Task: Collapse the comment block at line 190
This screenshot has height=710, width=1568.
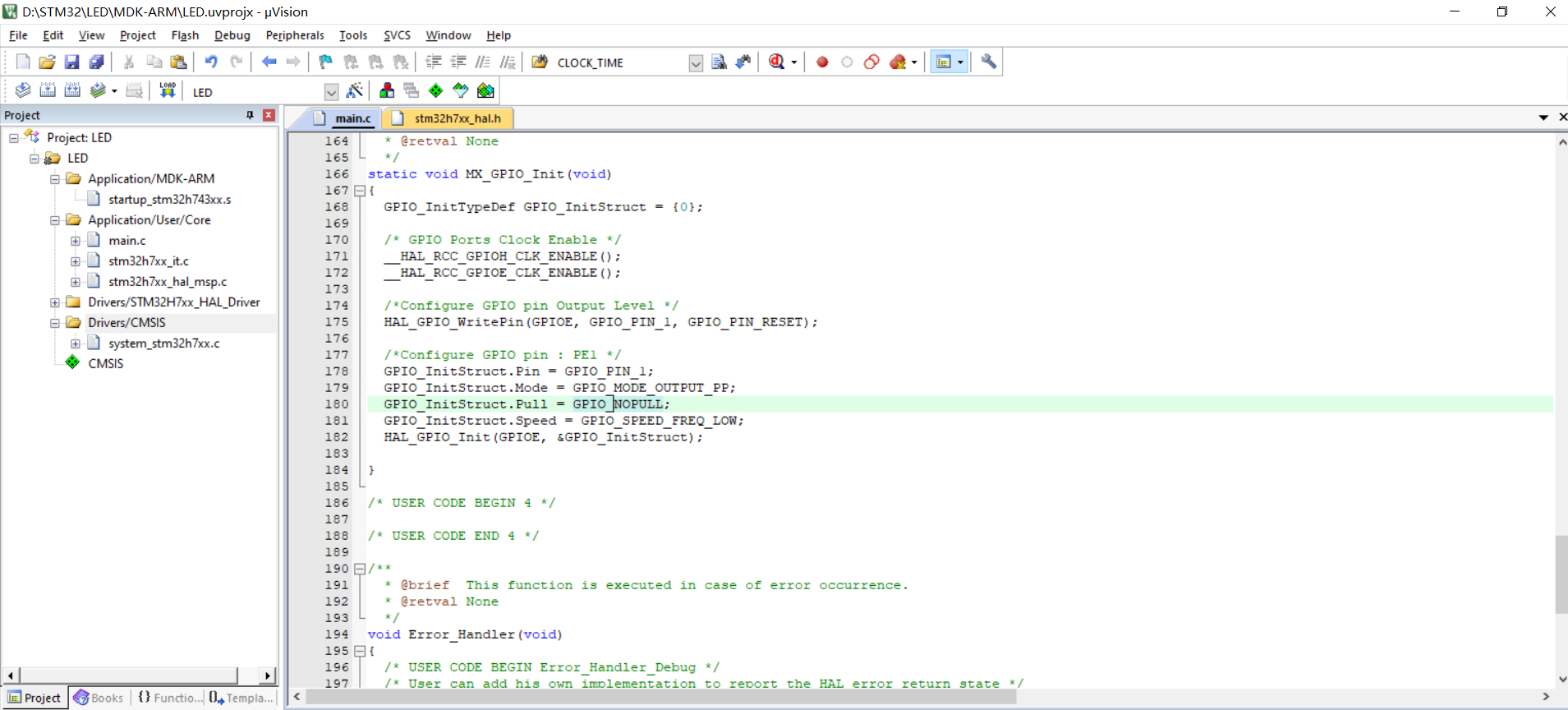Action: [x=359, y=569]
